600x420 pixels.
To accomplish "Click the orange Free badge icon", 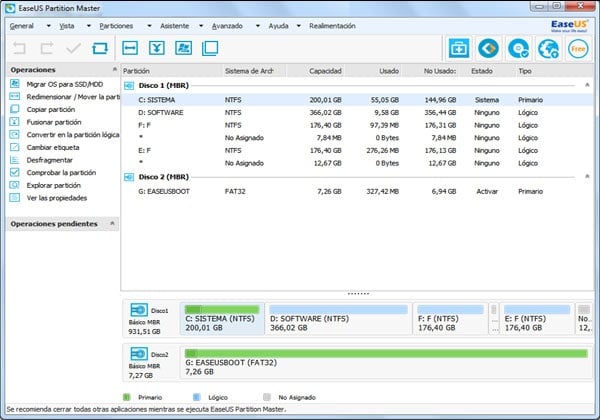I will (x=578, y=49).
